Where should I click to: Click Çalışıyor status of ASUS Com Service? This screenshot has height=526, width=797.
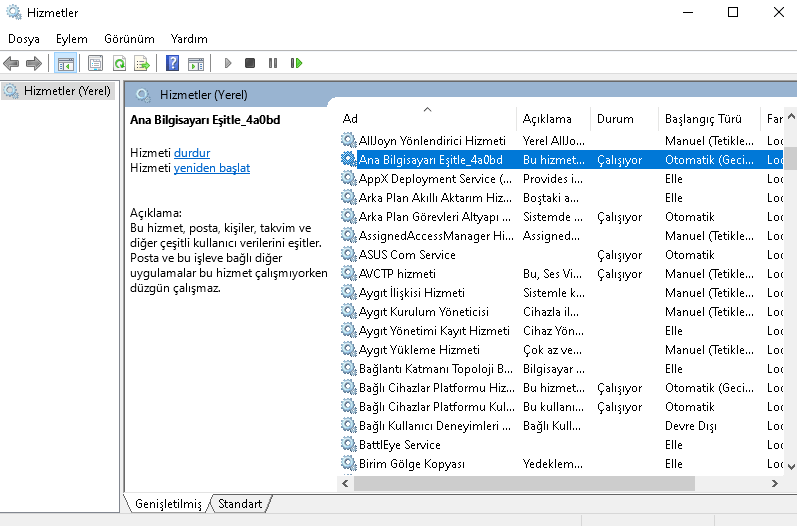(x=619, y=255)
